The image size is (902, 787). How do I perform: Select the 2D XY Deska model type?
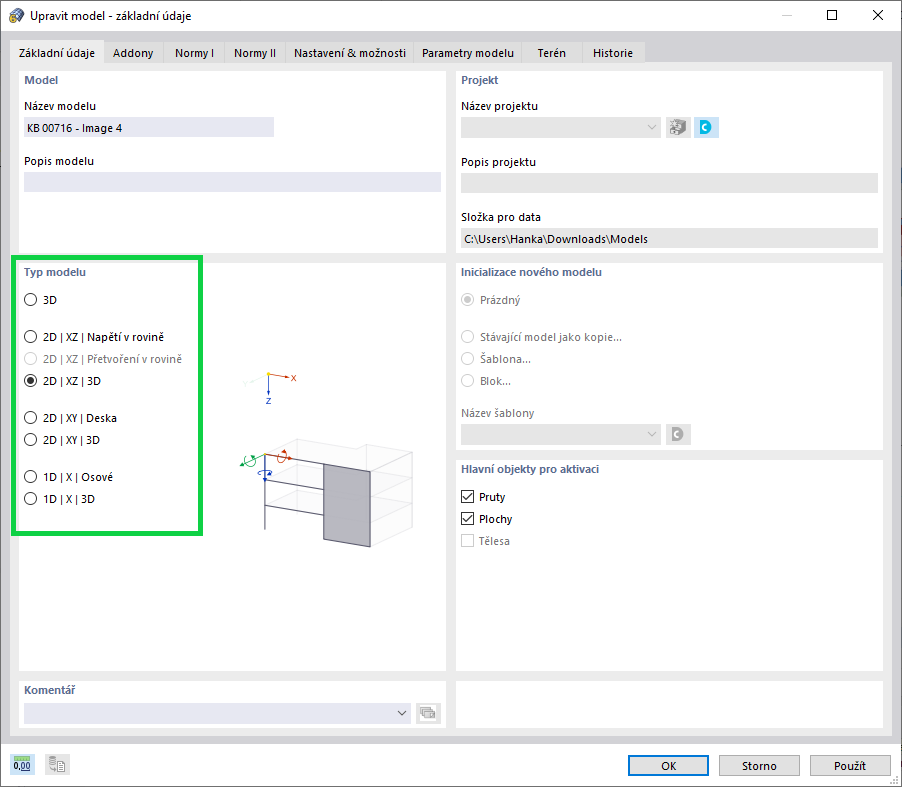(30, 417)
